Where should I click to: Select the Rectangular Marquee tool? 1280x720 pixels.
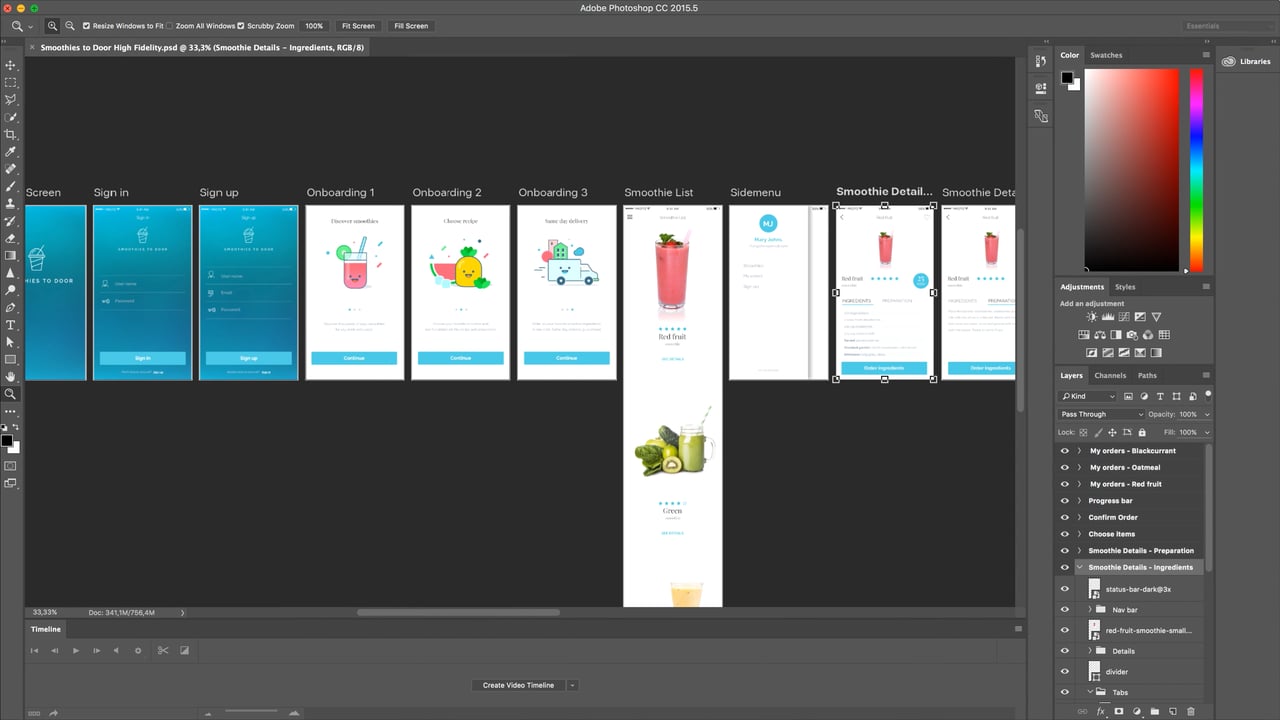pos(11,82)
